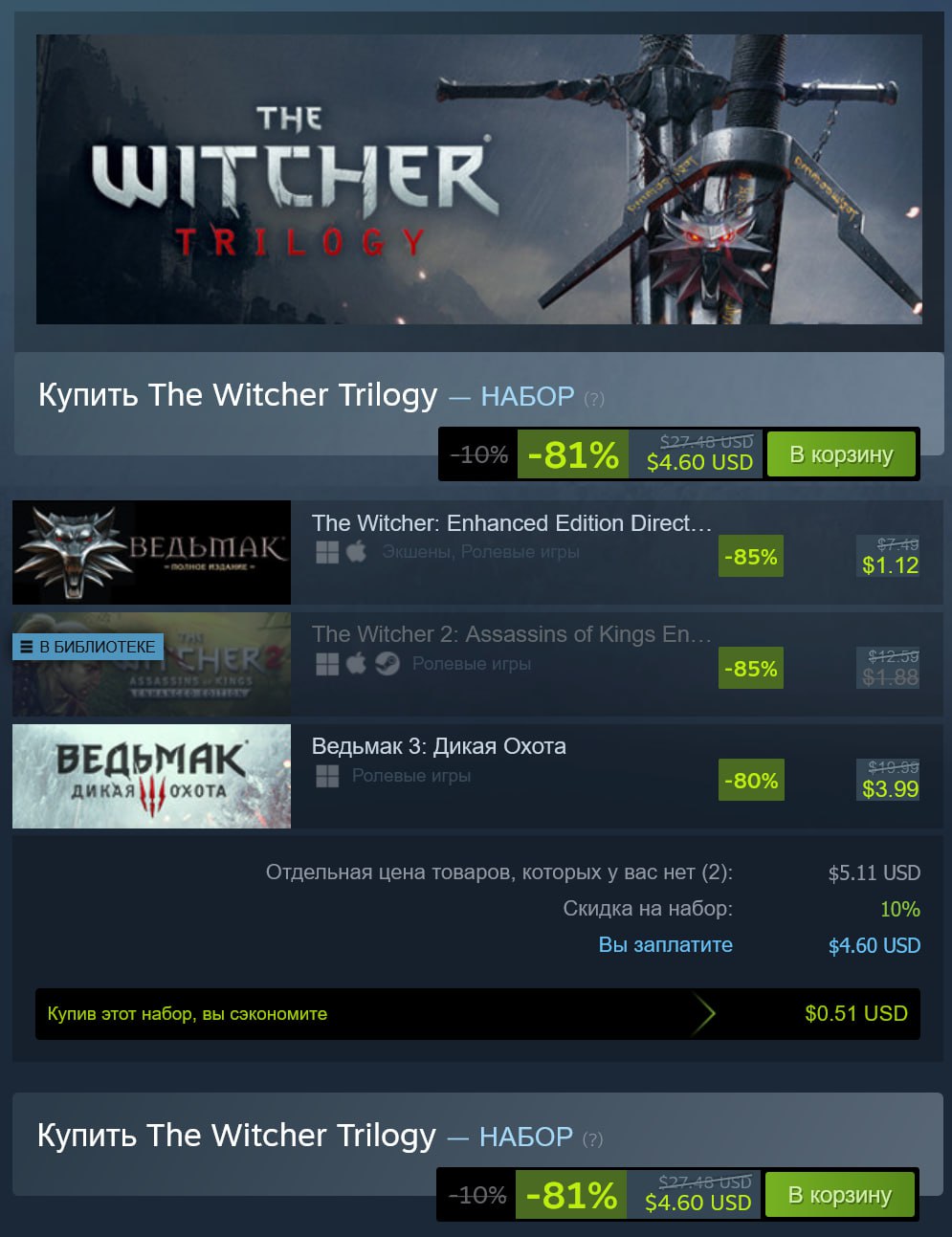Screen dimensions: 952x1237
Task: Open Ведьмак 3: Дикая Охота title link
Action: coord(439,746)
